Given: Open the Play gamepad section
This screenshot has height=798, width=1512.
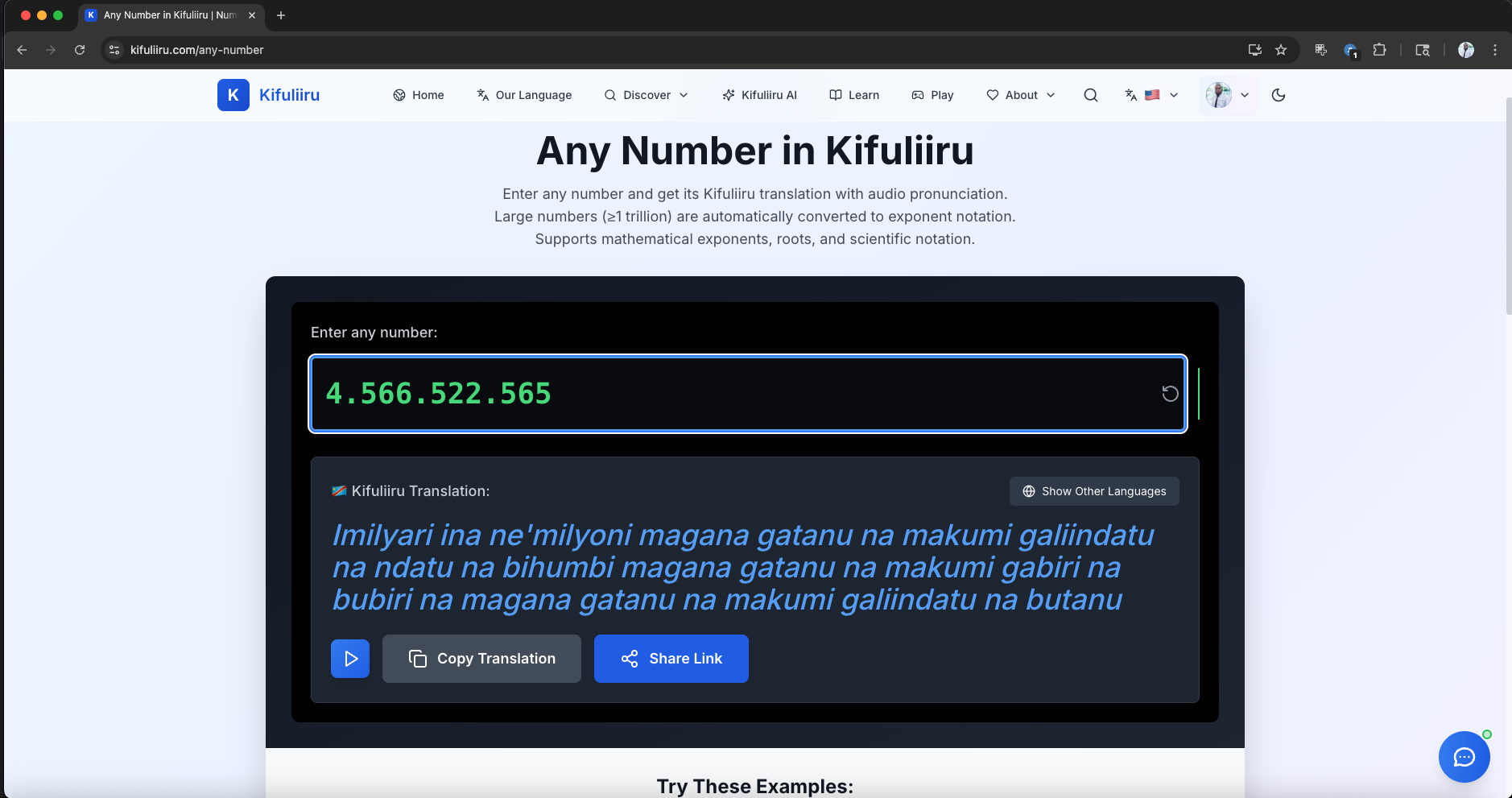Looking at the screenshot, I should (x=932, y=95).
